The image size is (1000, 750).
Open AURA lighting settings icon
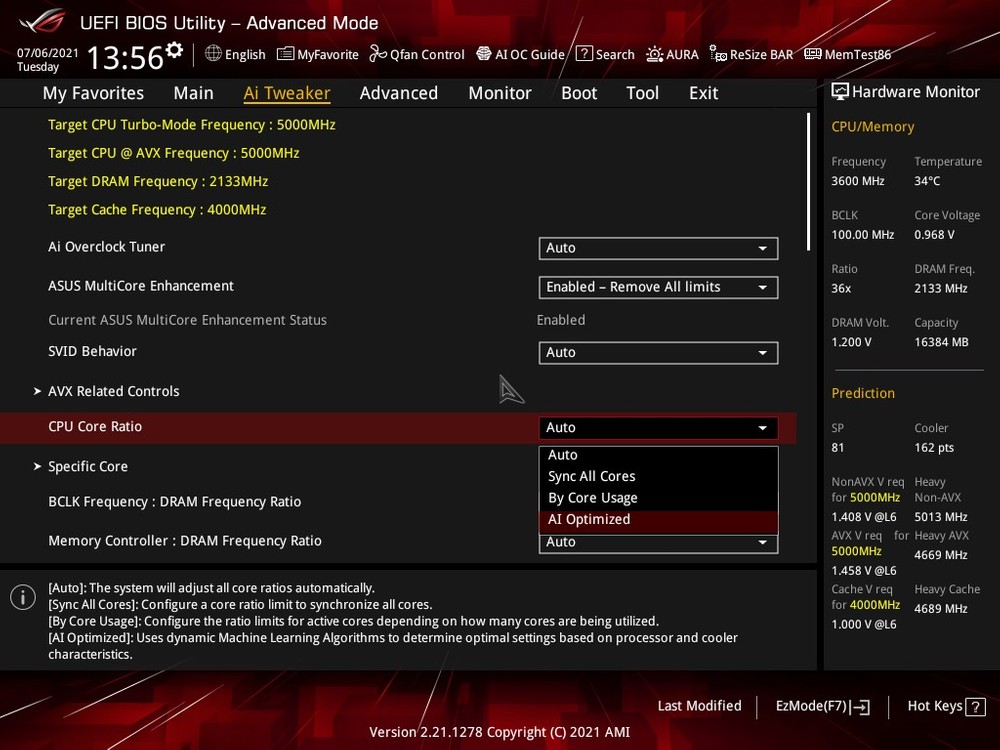654,54
